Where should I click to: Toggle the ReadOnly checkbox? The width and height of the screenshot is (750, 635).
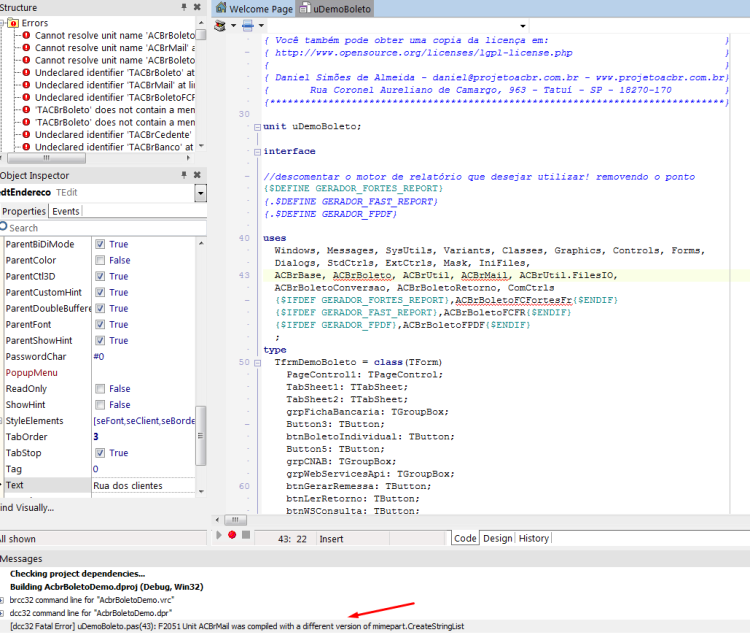click(x=100, y=389)
